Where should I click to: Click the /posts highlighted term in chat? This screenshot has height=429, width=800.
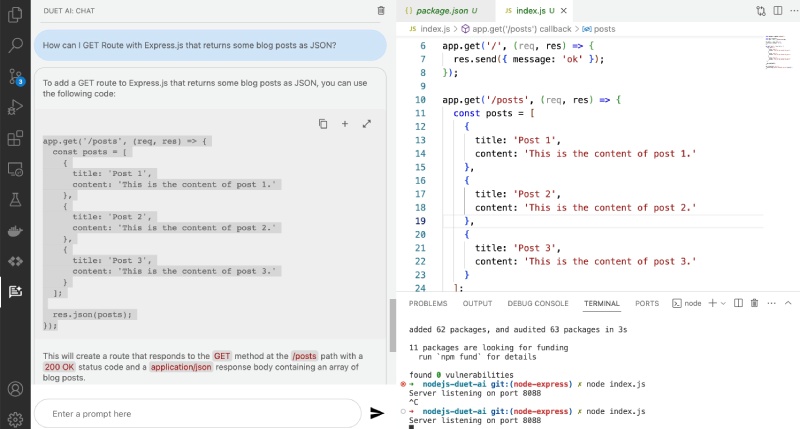click(x=304, y=356)
